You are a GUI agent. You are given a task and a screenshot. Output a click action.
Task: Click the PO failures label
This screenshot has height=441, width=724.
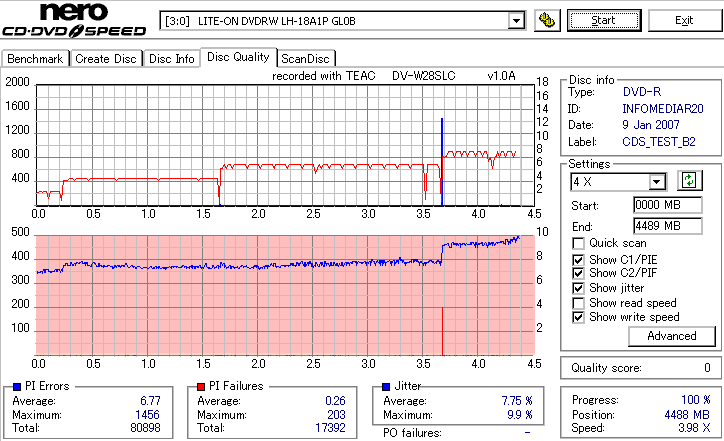[x=412, y=433]
